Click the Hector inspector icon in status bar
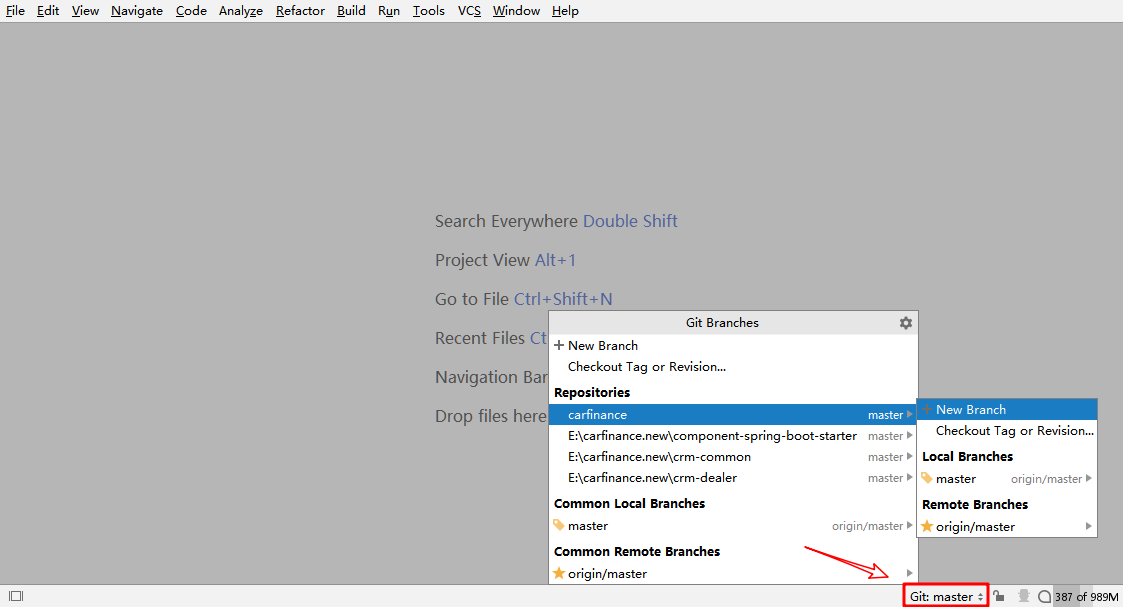 coord(1023,596)
